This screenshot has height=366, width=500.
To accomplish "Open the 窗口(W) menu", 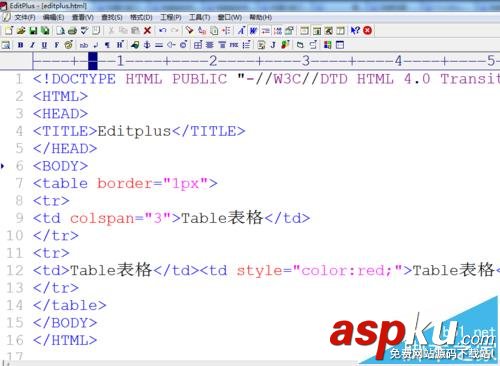I will [230, 17].
